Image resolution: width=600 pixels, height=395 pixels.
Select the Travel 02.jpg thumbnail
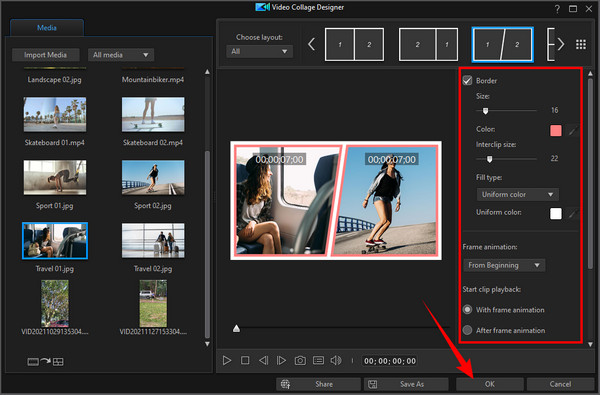coord(153,240)
